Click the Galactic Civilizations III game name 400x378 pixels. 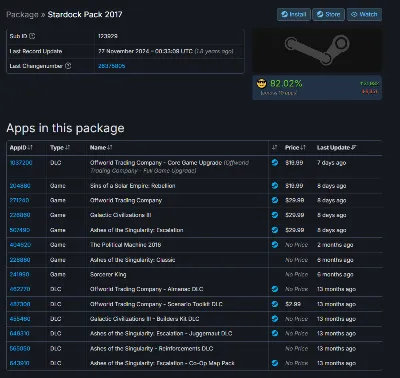pos(120,215)
